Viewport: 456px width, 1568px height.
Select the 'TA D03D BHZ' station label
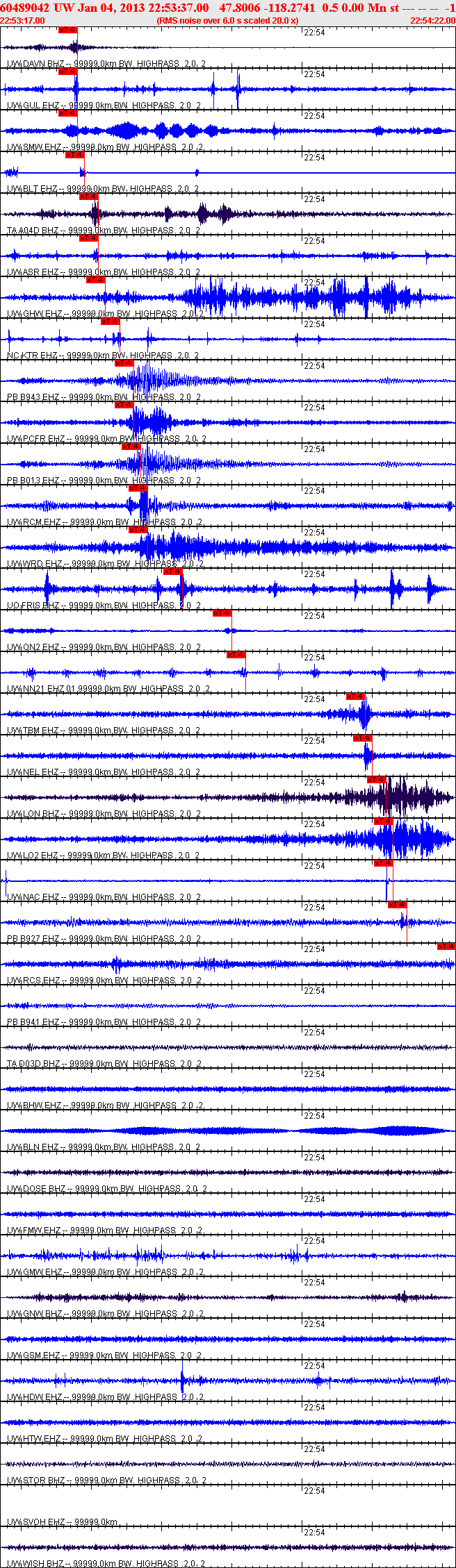pyautogui.click(x=33, y=1064)
